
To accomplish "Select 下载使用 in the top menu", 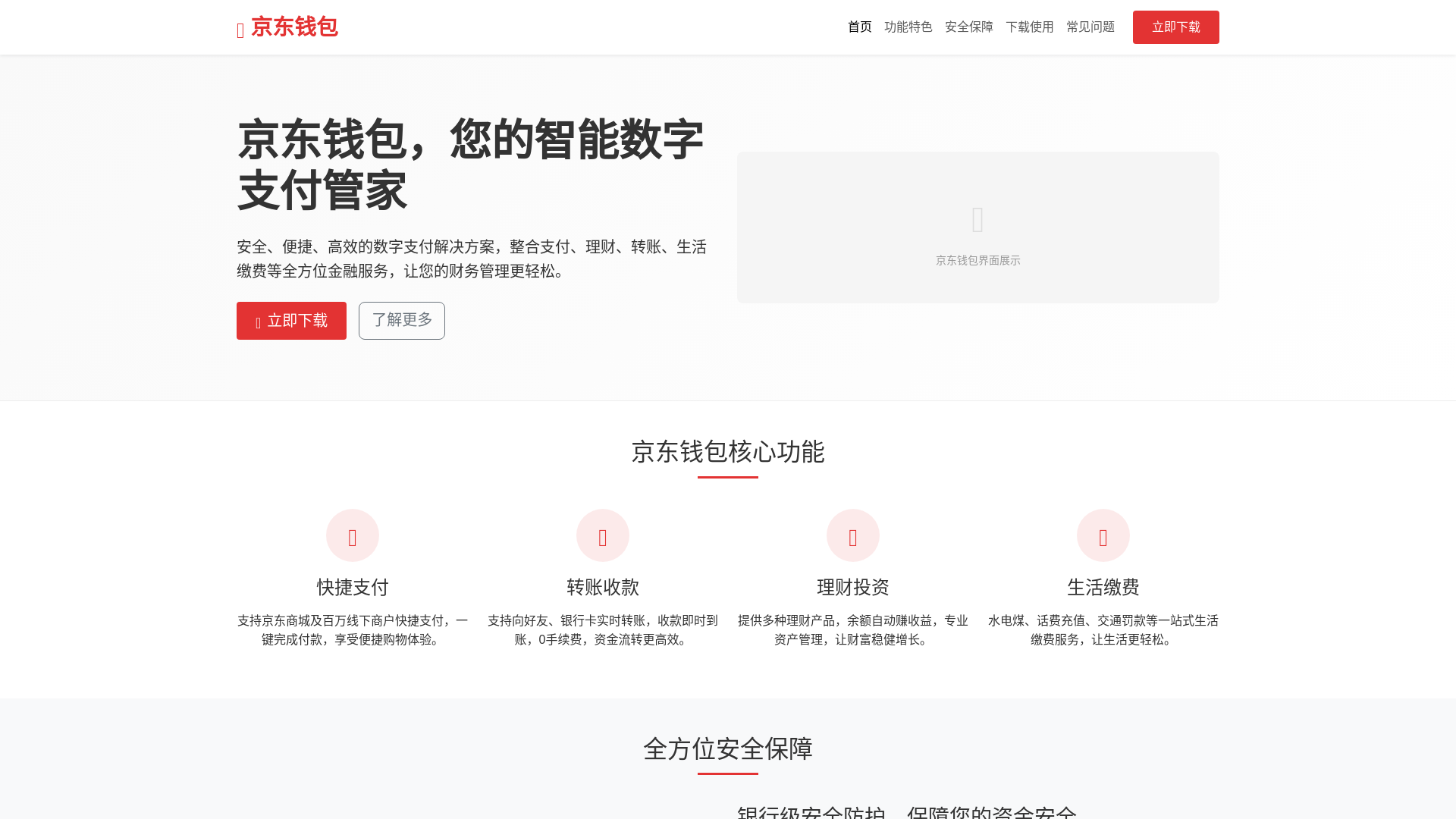I will pyautogui.click(x=1030, y=27).
